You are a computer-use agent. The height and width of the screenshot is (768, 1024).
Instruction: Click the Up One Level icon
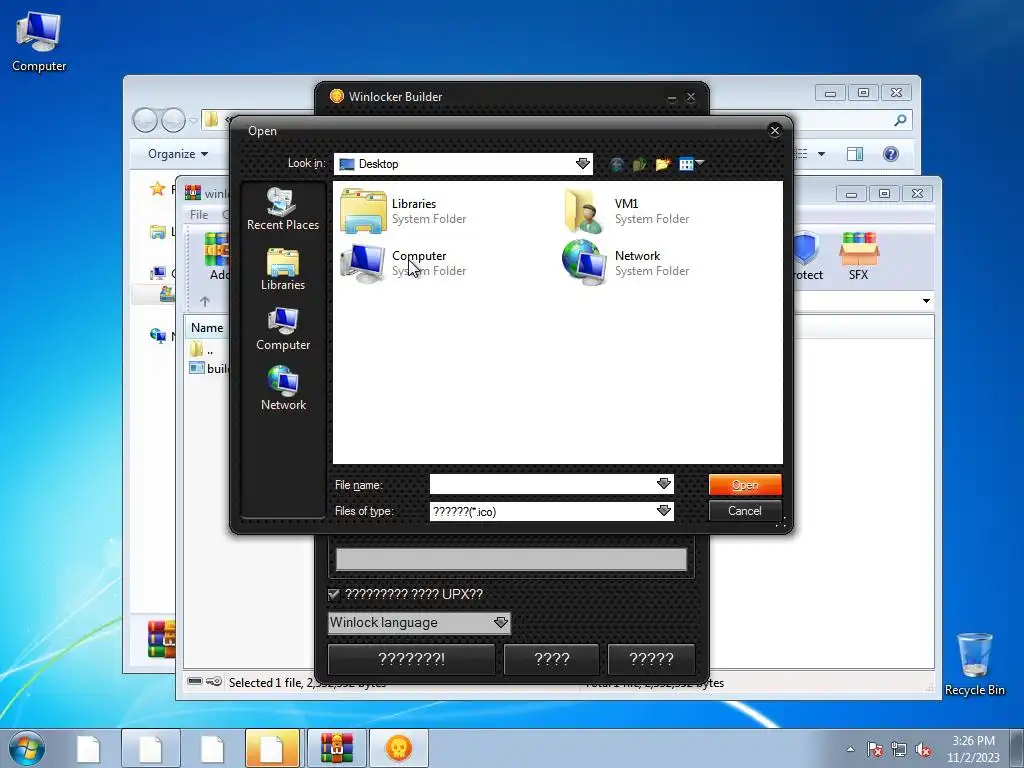tap(639, 164)
